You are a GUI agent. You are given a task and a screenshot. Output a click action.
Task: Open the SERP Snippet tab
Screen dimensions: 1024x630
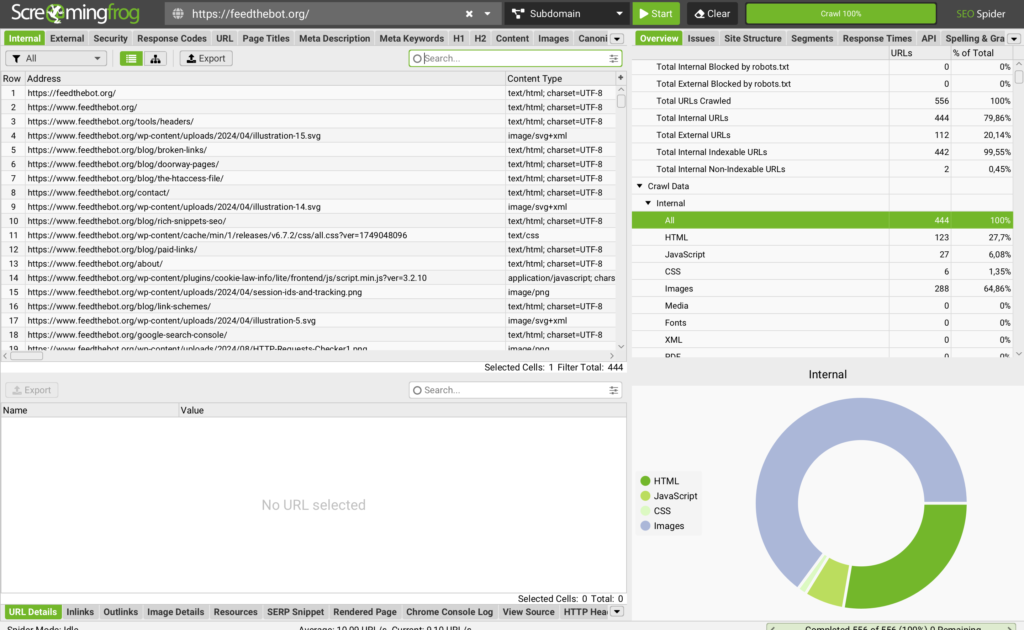point(295,612)
